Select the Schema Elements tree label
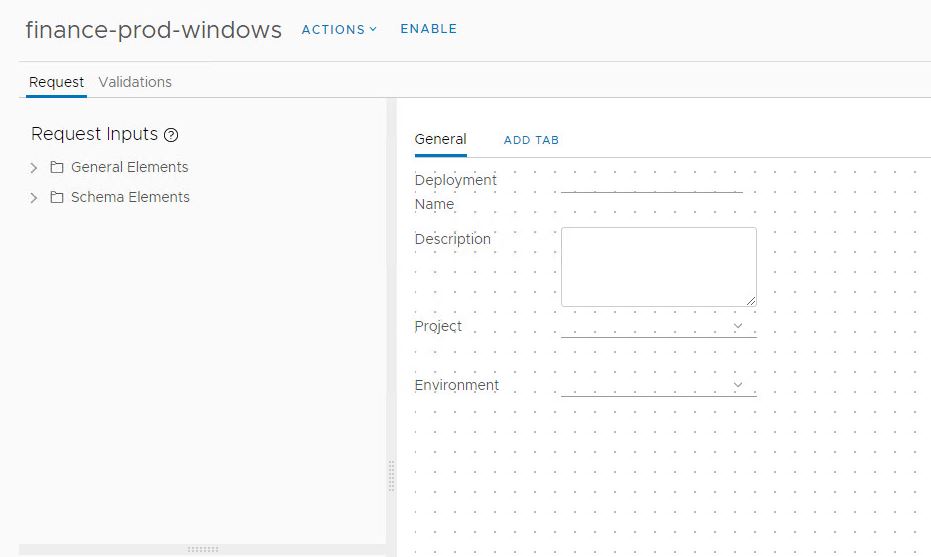 [130, 197]
